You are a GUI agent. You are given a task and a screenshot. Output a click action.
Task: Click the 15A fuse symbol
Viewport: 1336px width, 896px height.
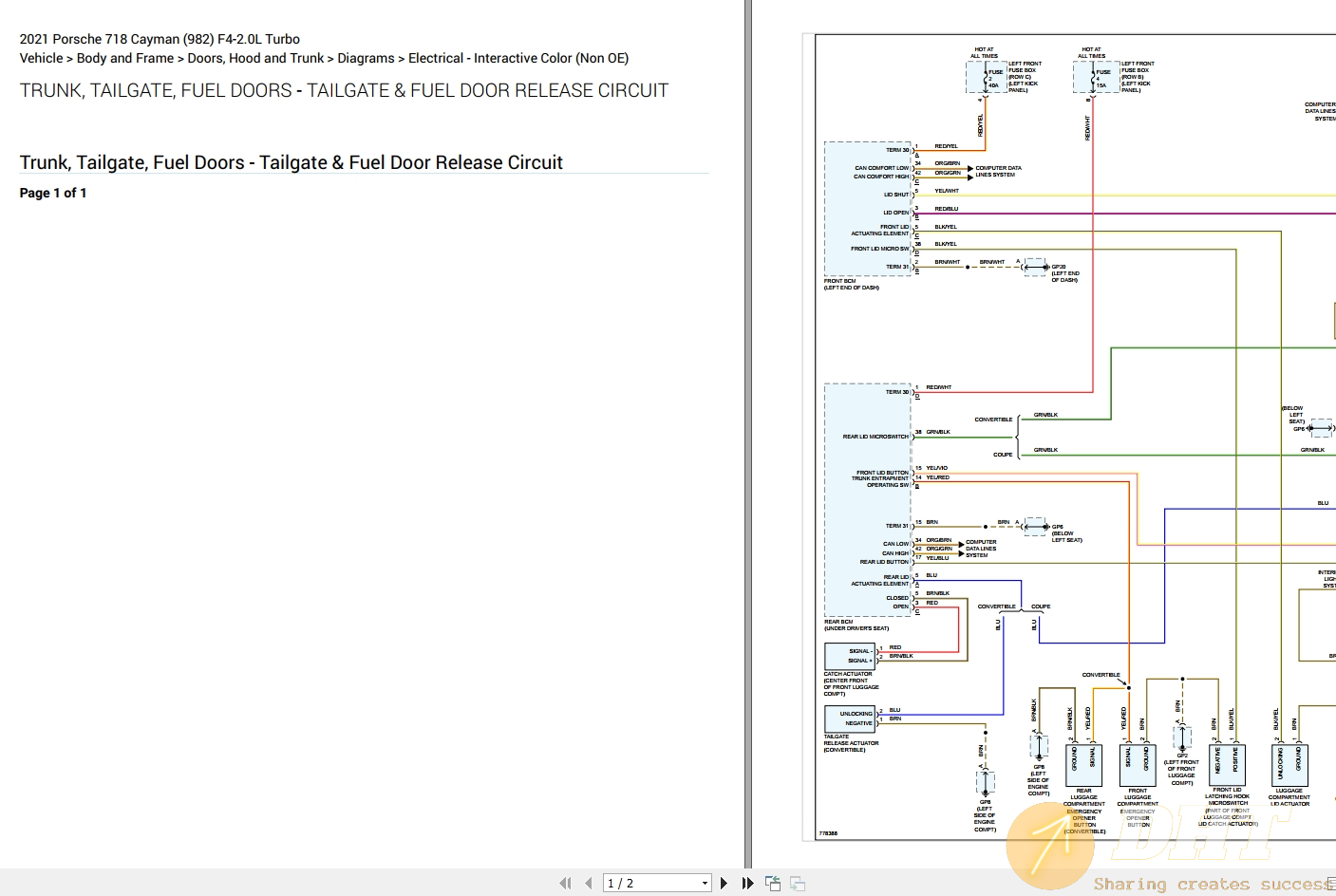pos(1095,79)
